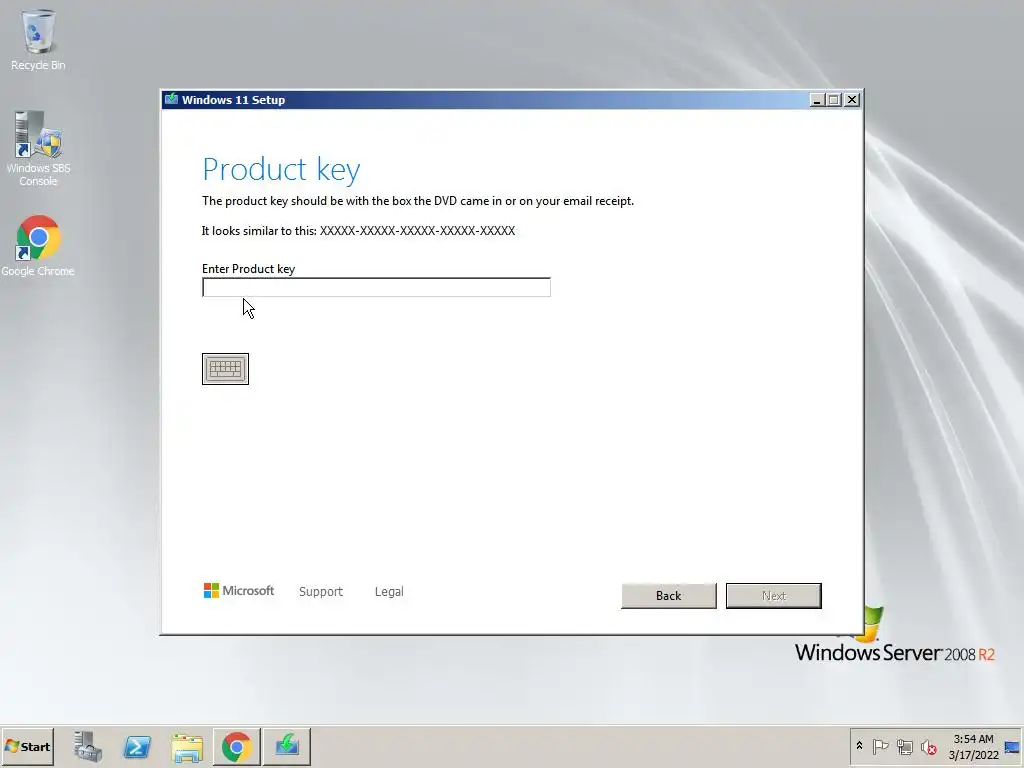Image resolution: width=1024 pixels, height=768 pixels.
Task: Open the on-screen keyboard button
Action: pyautogui.click(x=225, y=369)
